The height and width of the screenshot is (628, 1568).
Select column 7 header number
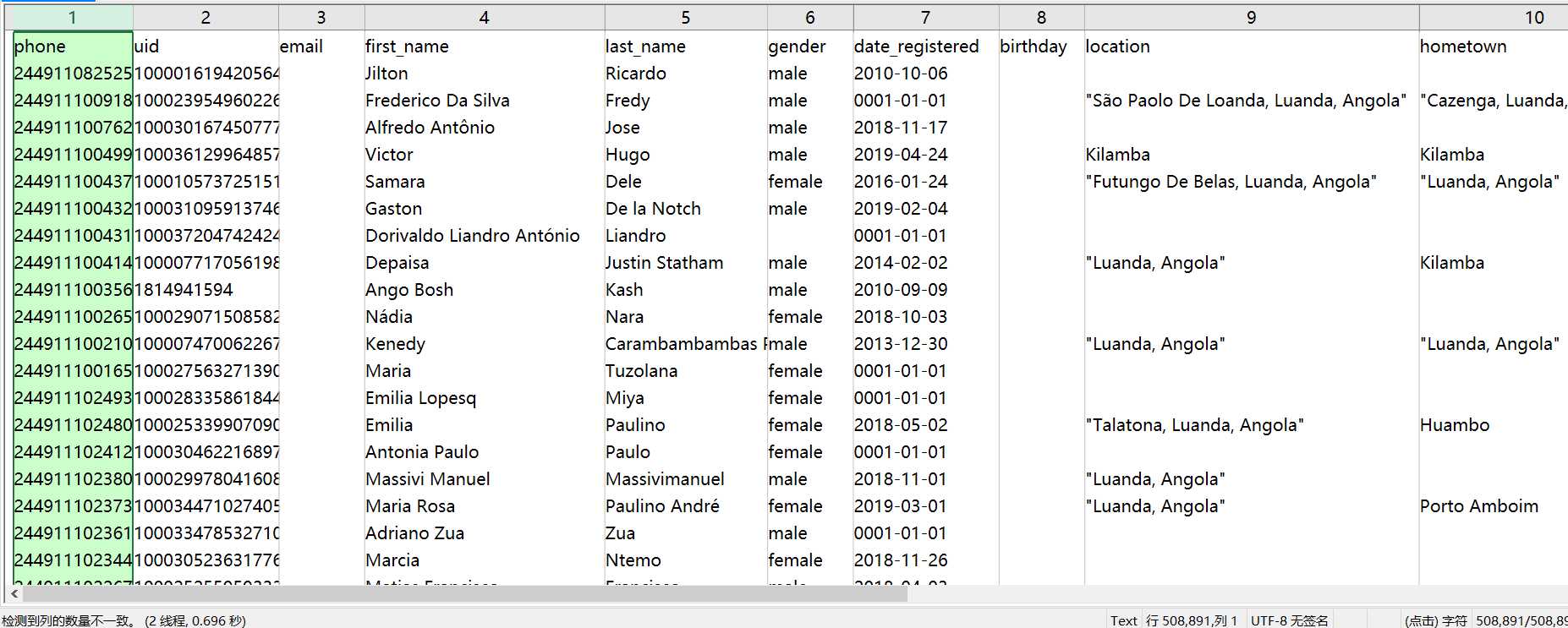tap(926, 18)
